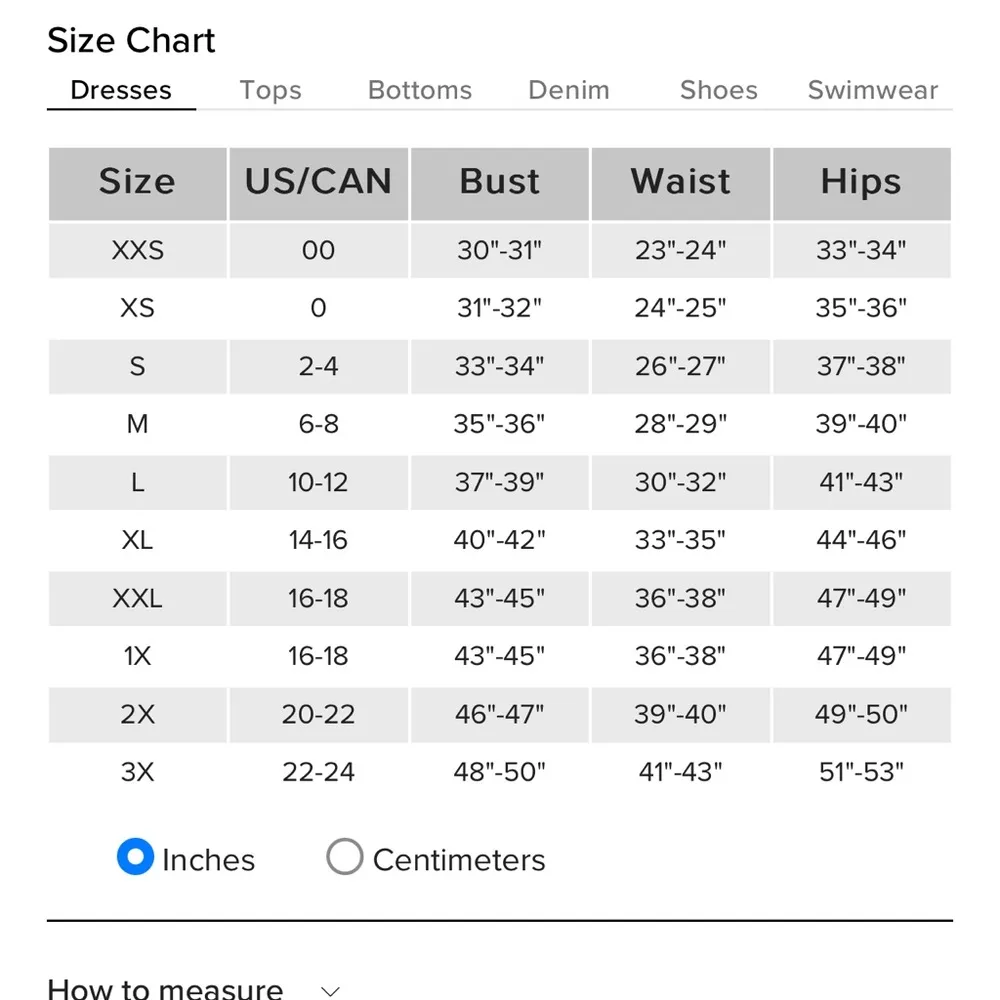Select the Bottoms tab
The width and height of the screenshot is (1000, 1000).
[x=420, y=90]
